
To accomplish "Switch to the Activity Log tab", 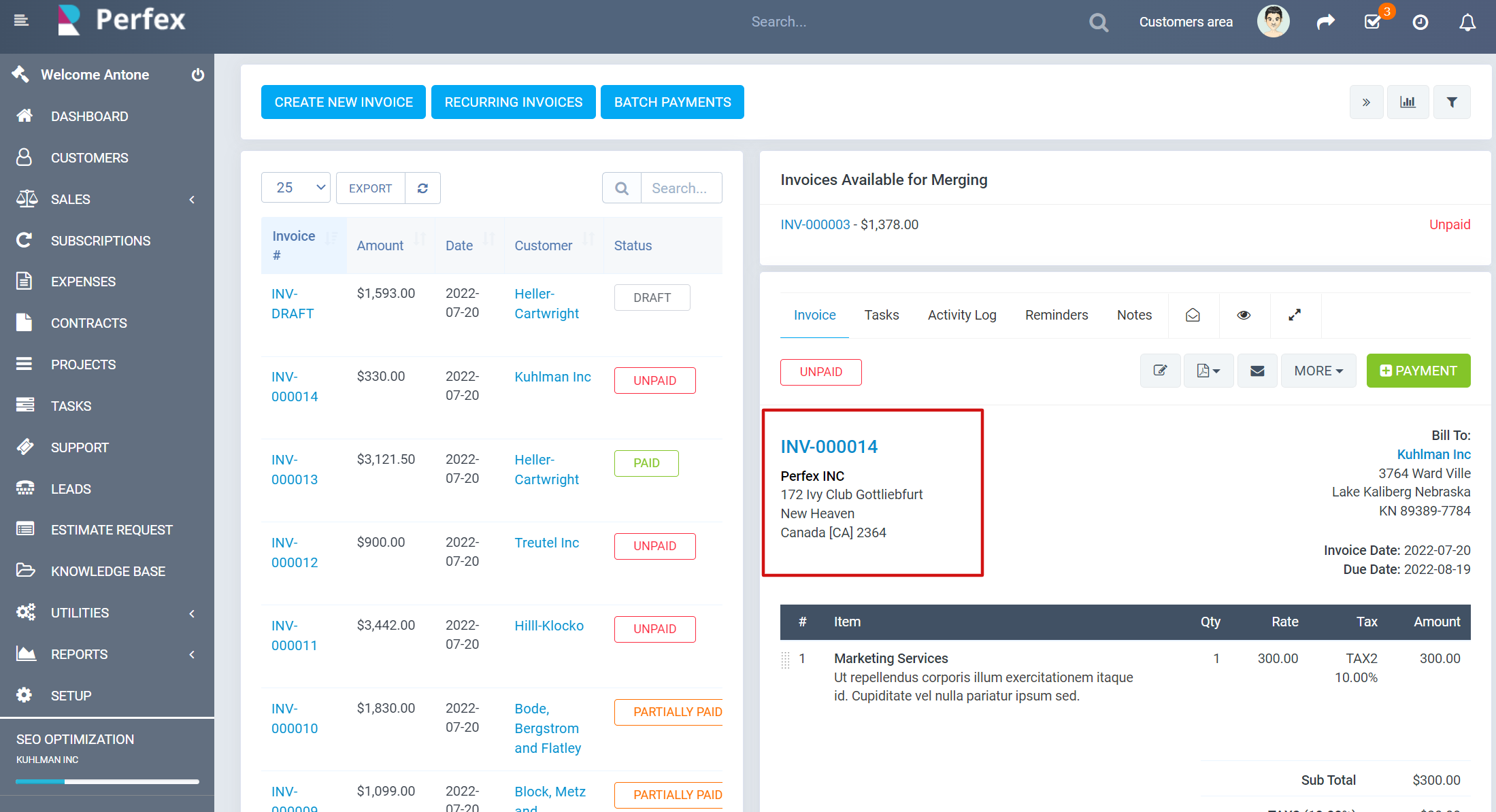I will 961,315.
